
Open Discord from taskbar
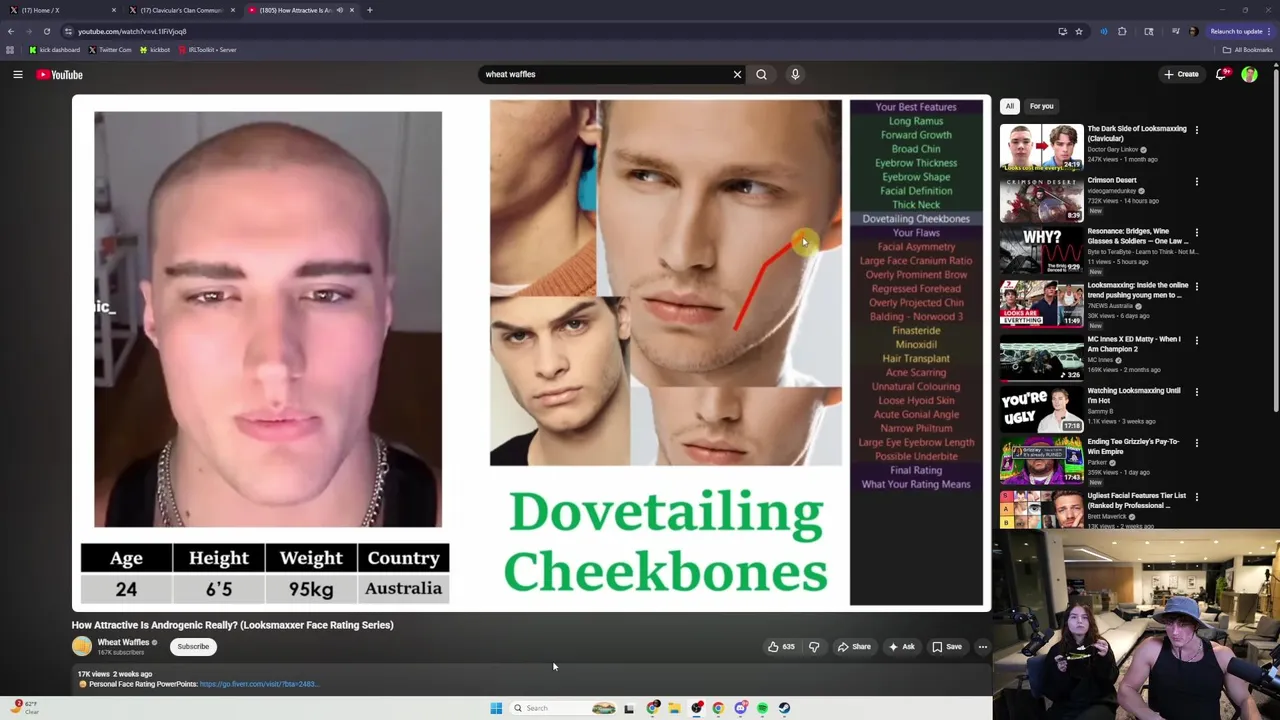pyautogui.click(x=740, y=708)
